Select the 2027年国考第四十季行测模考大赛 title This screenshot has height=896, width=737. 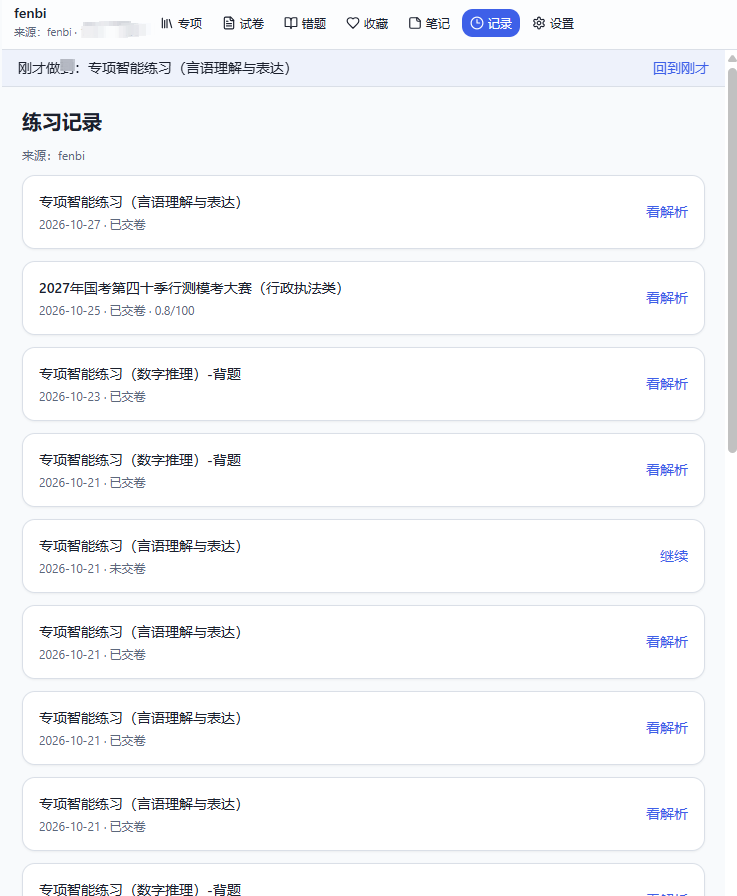point(191,288)
